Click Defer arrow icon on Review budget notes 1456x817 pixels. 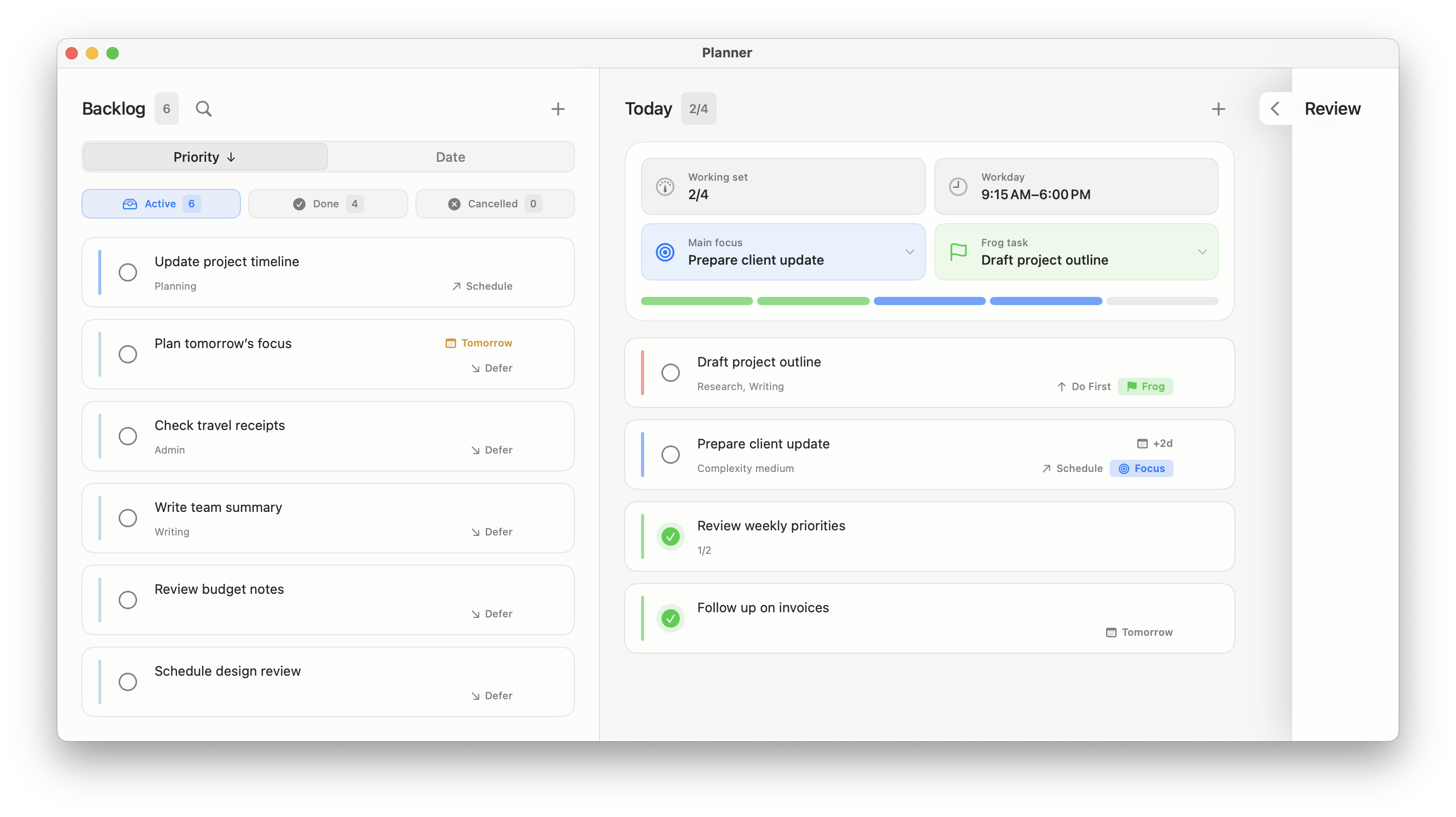(475, 614)
